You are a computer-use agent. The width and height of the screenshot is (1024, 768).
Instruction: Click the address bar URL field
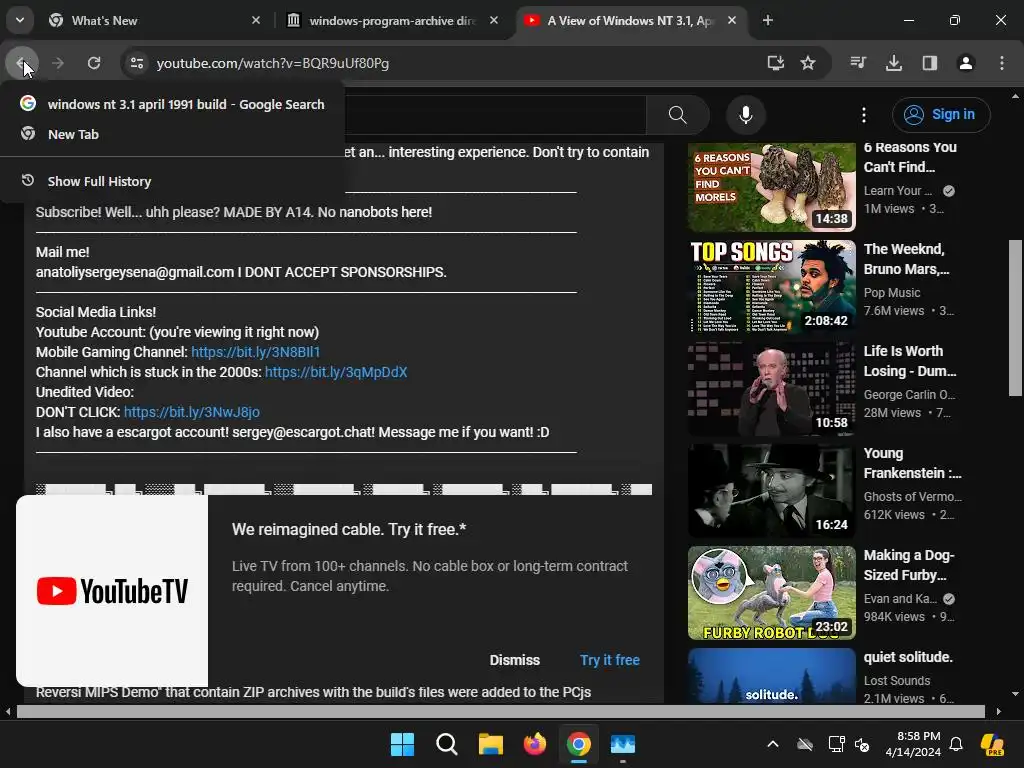[457, 63]
